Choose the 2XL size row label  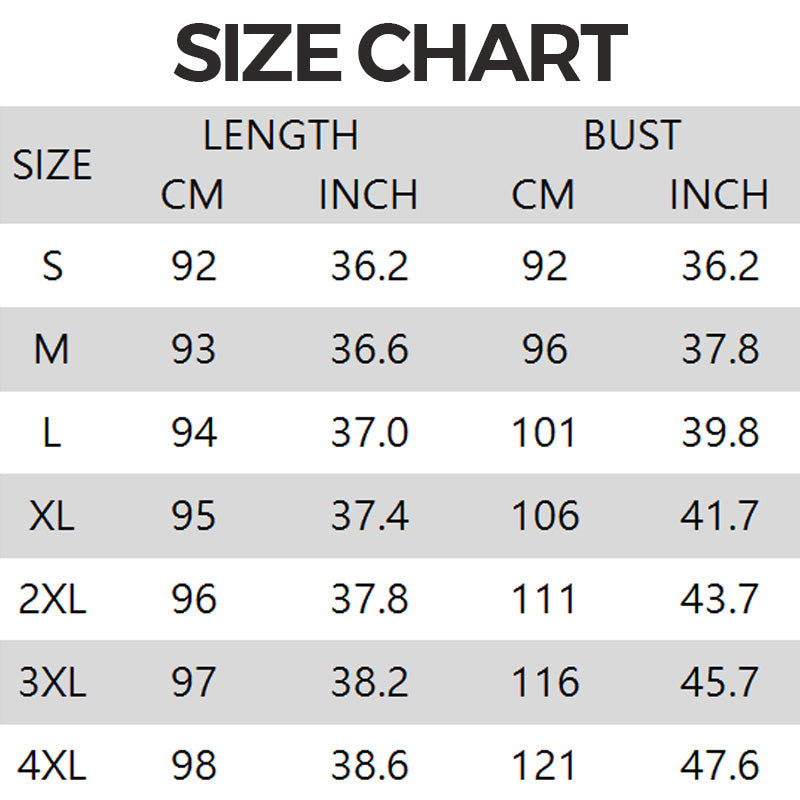53,599
